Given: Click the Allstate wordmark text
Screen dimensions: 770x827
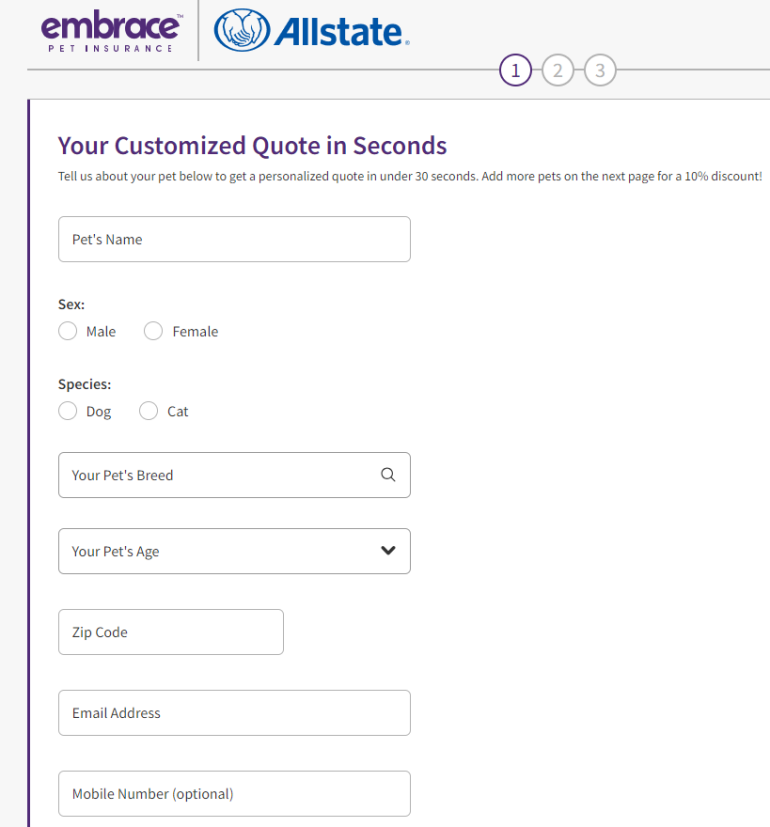Looking at the screenshot, I should [x=341, y=33].
